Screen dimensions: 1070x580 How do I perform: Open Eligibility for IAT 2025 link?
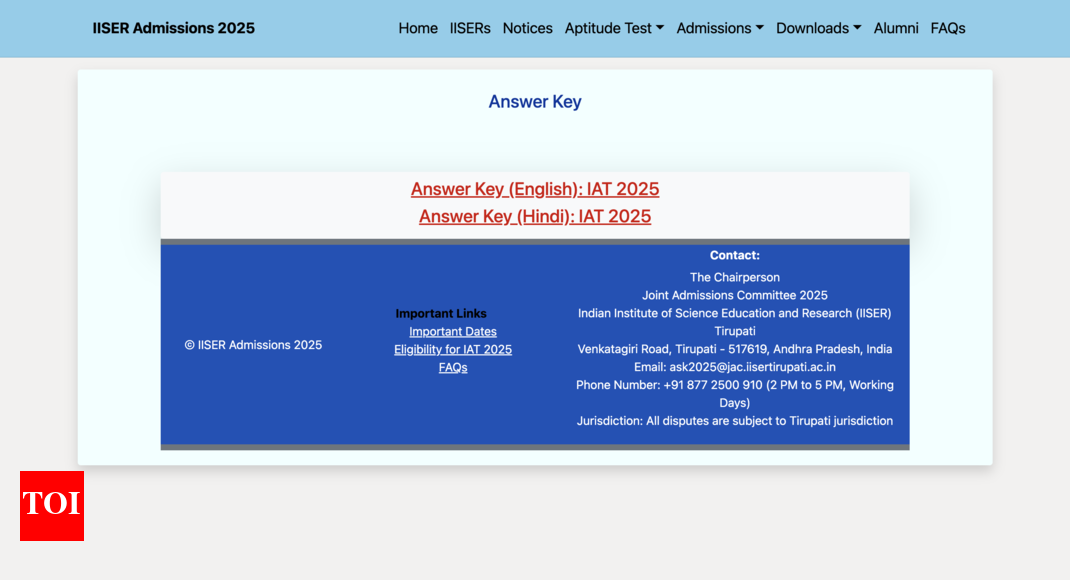453,349
